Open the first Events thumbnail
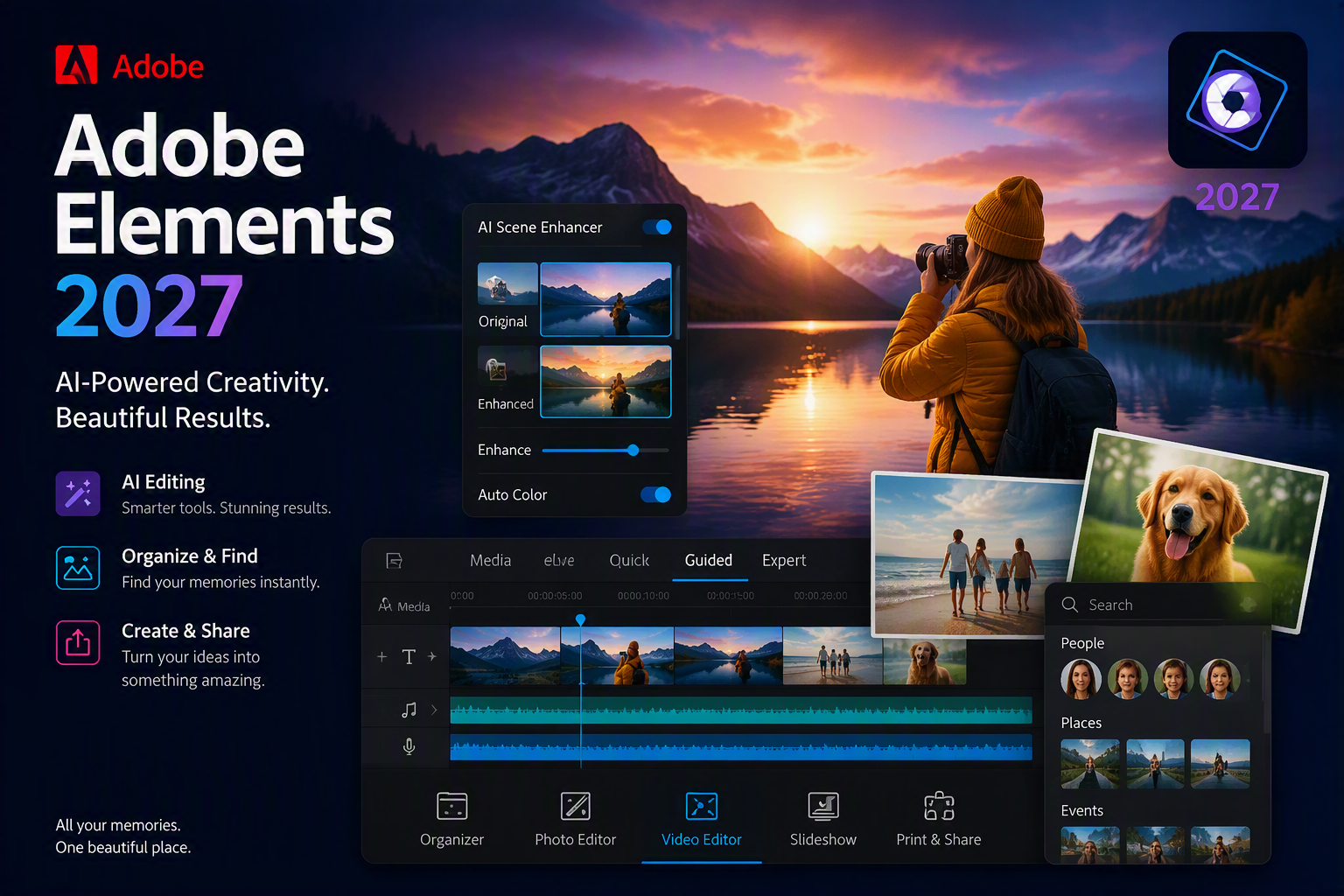Screen dimensions: 1344x896 (x=1090, y=845)
